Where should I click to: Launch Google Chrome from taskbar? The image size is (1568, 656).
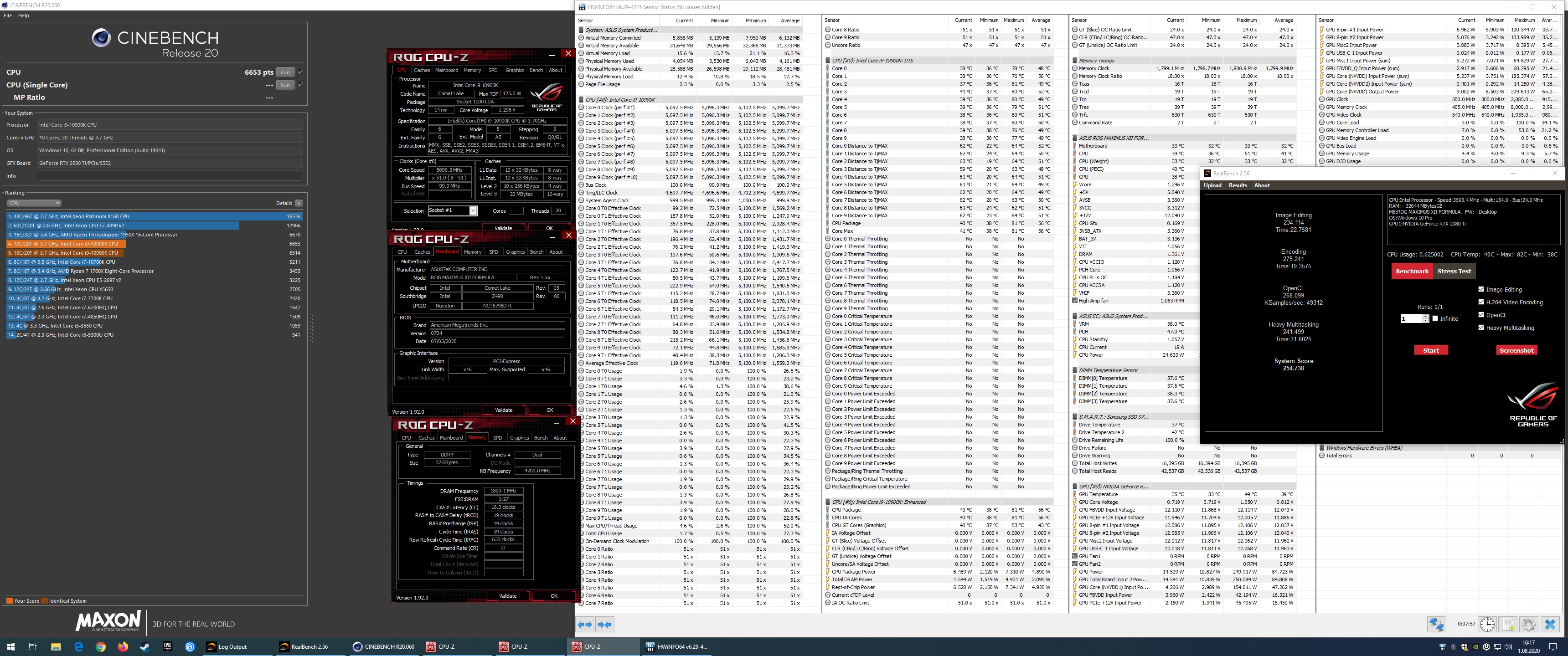point(101,647)
